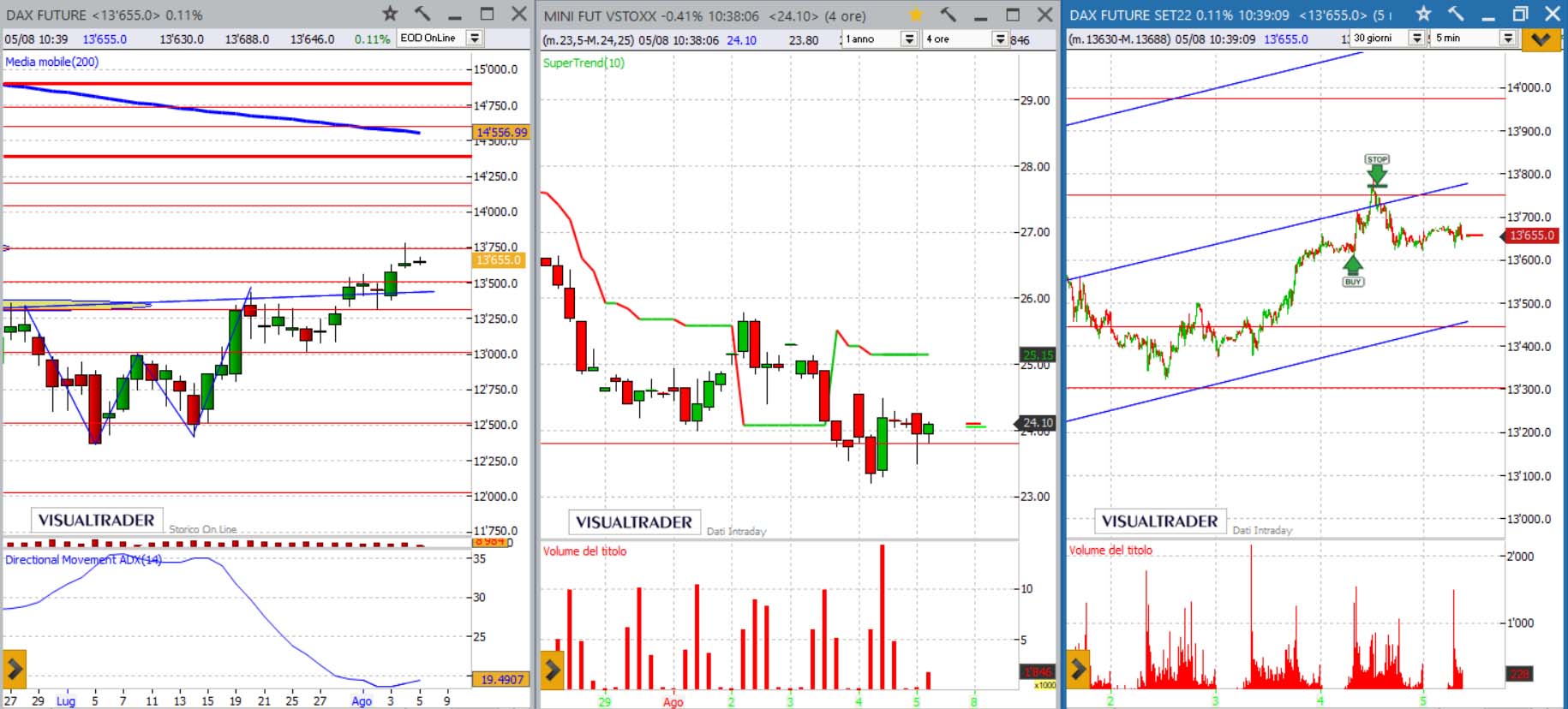1568x709 pixels.
Task: Click the 24.10 last price tag on VSTOXX axis
Action: 1037,422
